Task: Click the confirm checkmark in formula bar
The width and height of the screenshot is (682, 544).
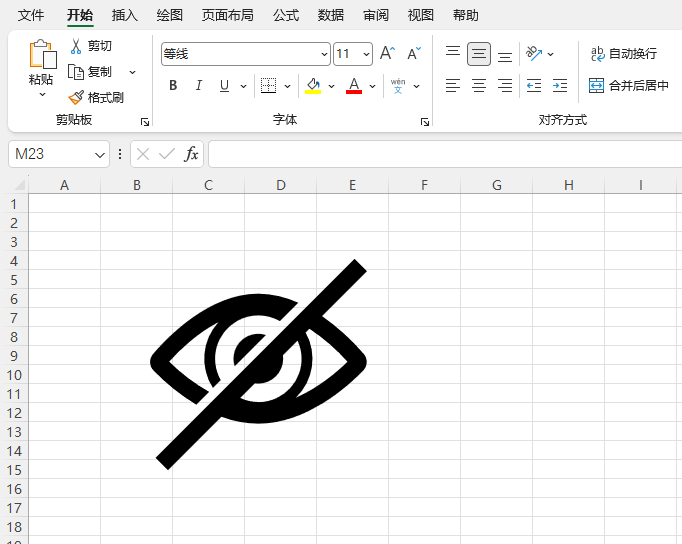Action: point(167,154)
